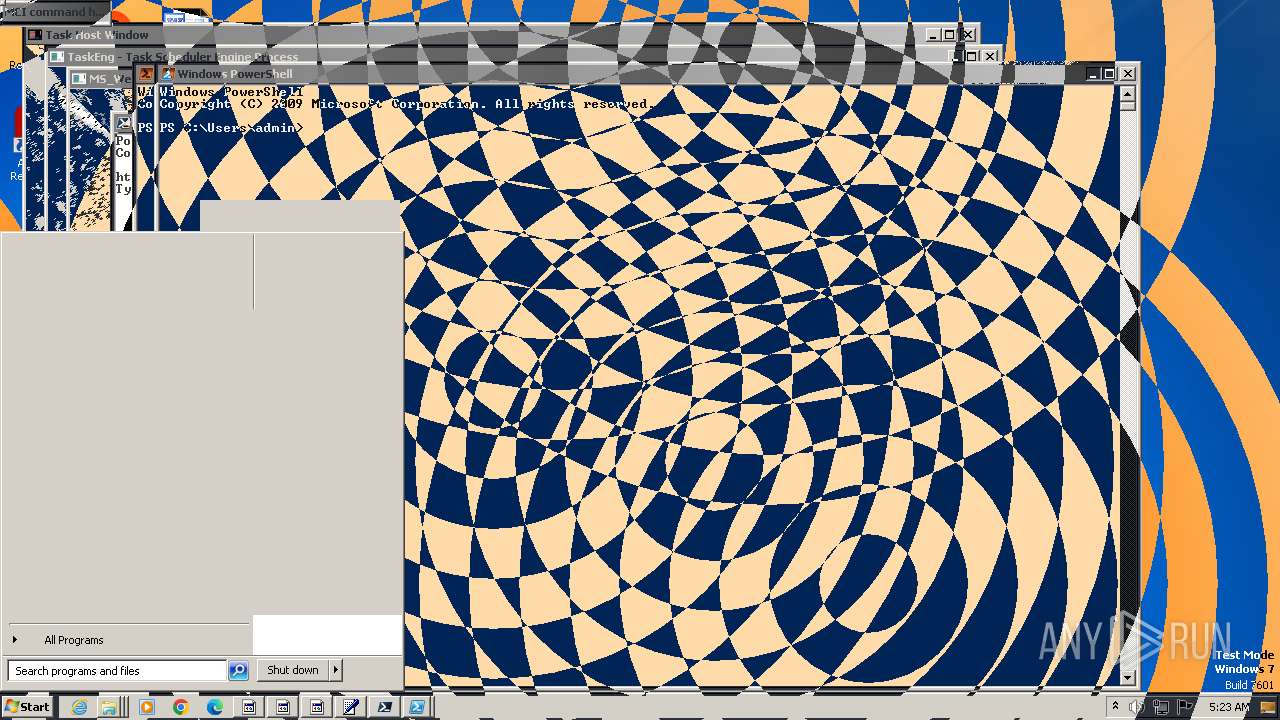Click the 'Windows PowerShell' title bar text
The image size is (1280, 720).
(235, 74)
